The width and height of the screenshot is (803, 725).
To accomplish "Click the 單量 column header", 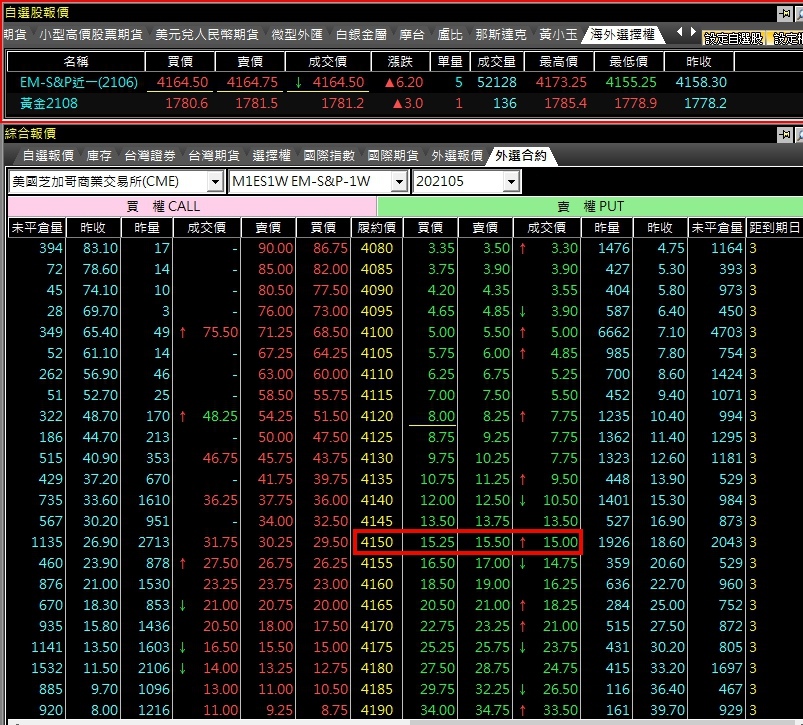I will coord(450,61).
